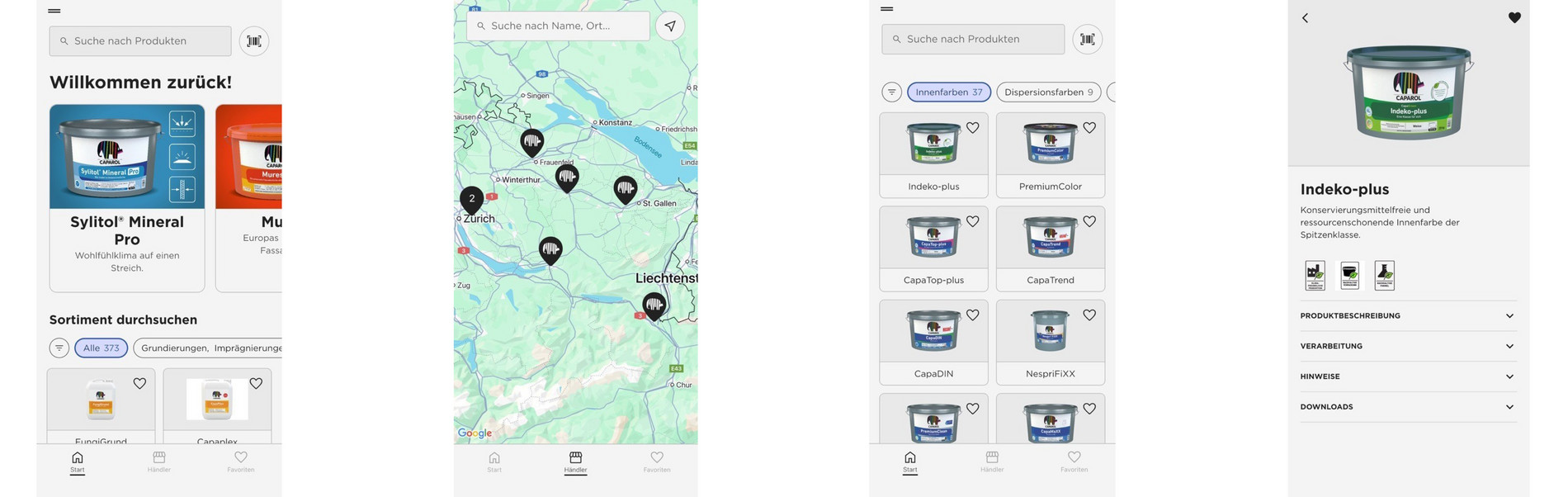The height and width of the screenshot is (497, 1568).
Task: Select the Dispersionsfarben 9 filter chip
Action: click(x=1048, y=92)
